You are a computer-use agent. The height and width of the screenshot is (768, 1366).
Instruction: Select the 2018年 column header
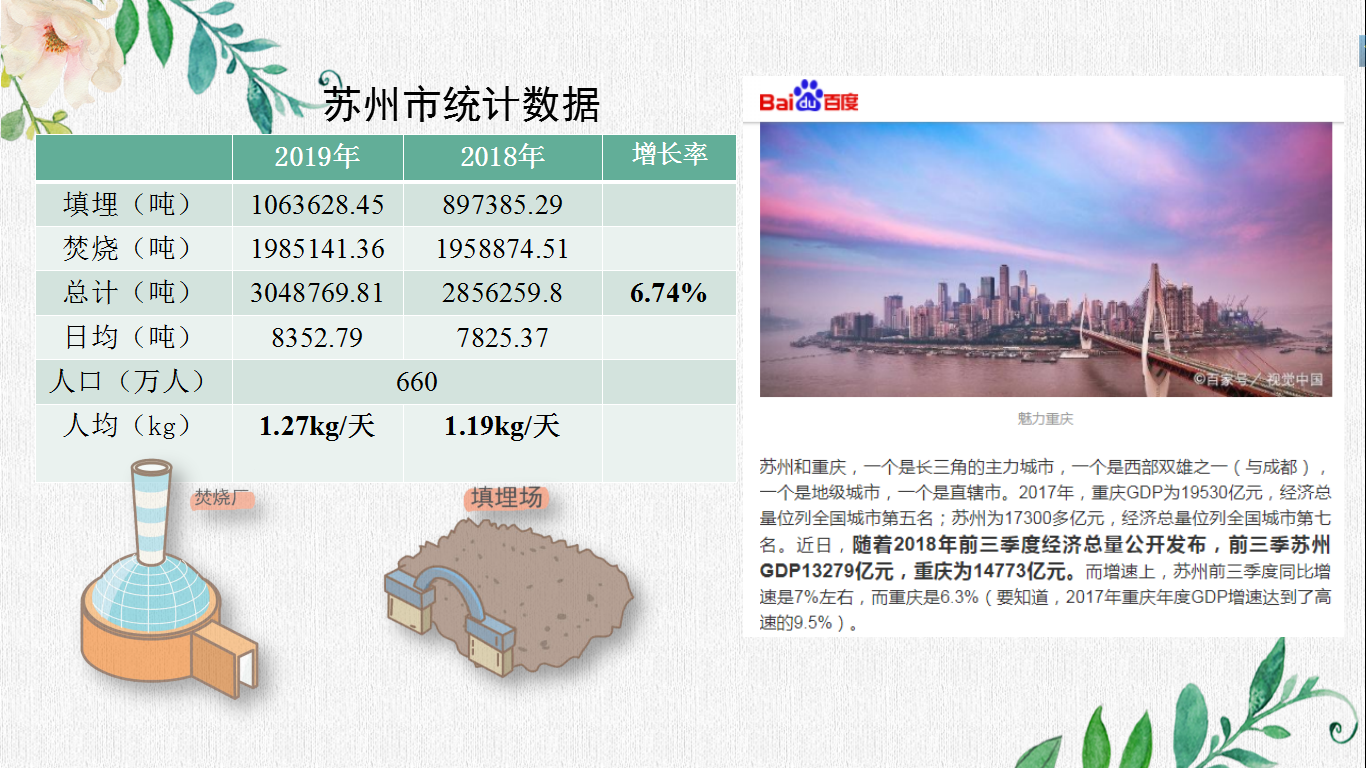click(x=502, y=157)
